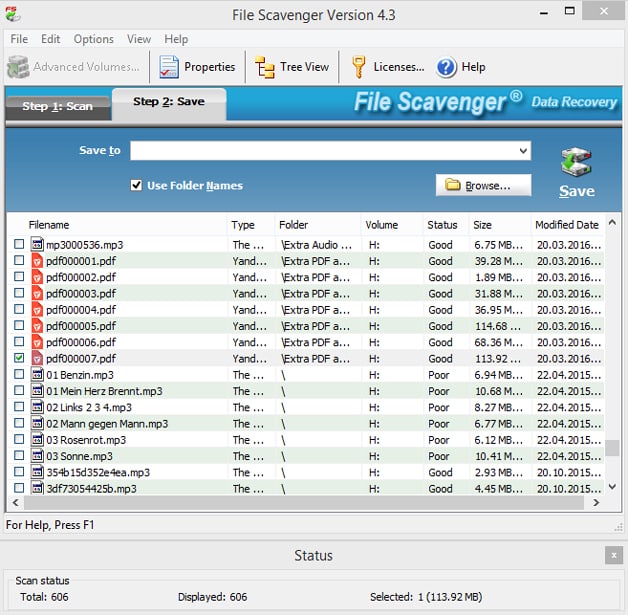Image resolution: width=628 pixels, height=615 pixels.
Task: Sort by Status column header
Action: coord(445,225)
